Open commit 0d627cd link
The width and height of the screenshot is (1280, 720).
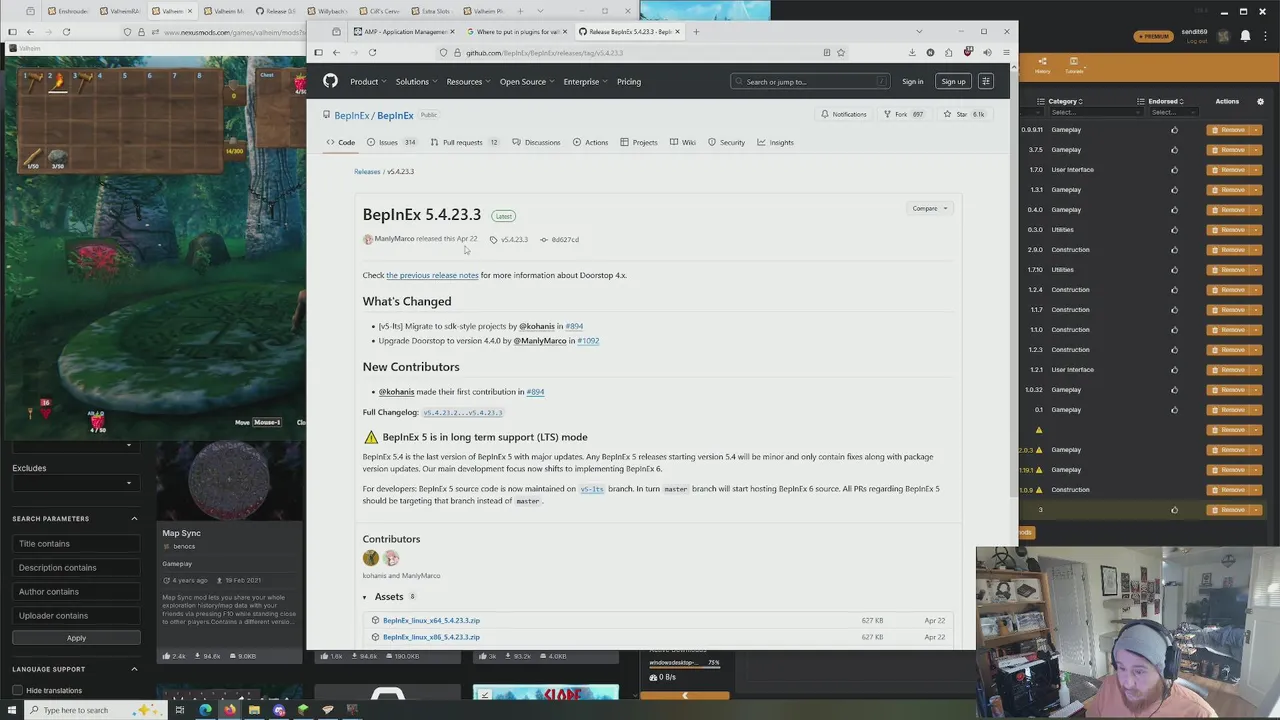560,240
